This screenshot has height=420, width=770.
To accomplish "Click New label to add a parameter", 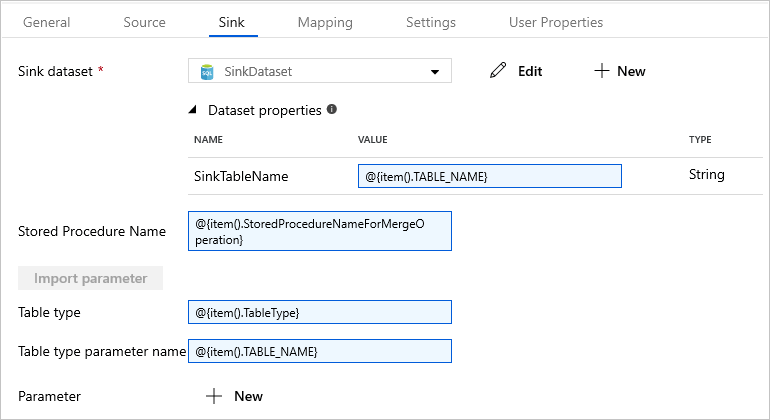I will pos(248,396).
